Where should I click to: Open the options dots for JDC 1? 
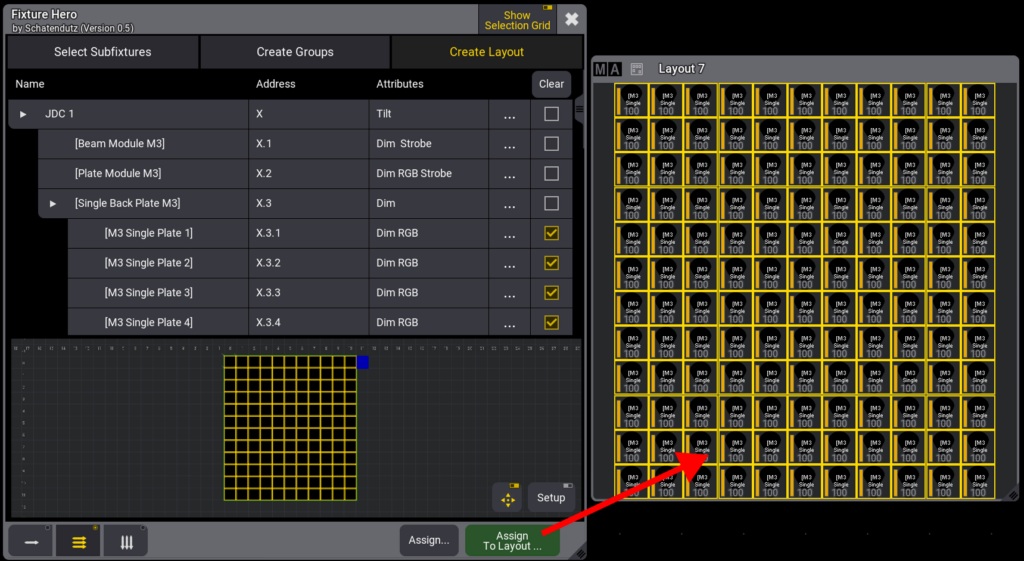[510, 114]
